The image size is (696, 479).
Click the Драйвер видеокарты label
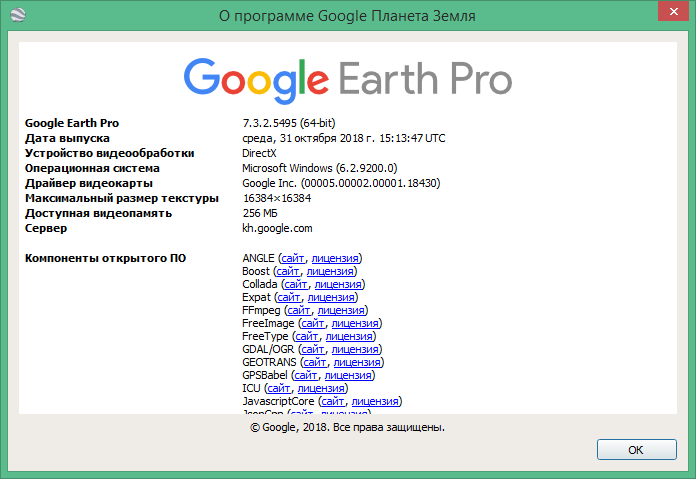(x=89, y=183)
